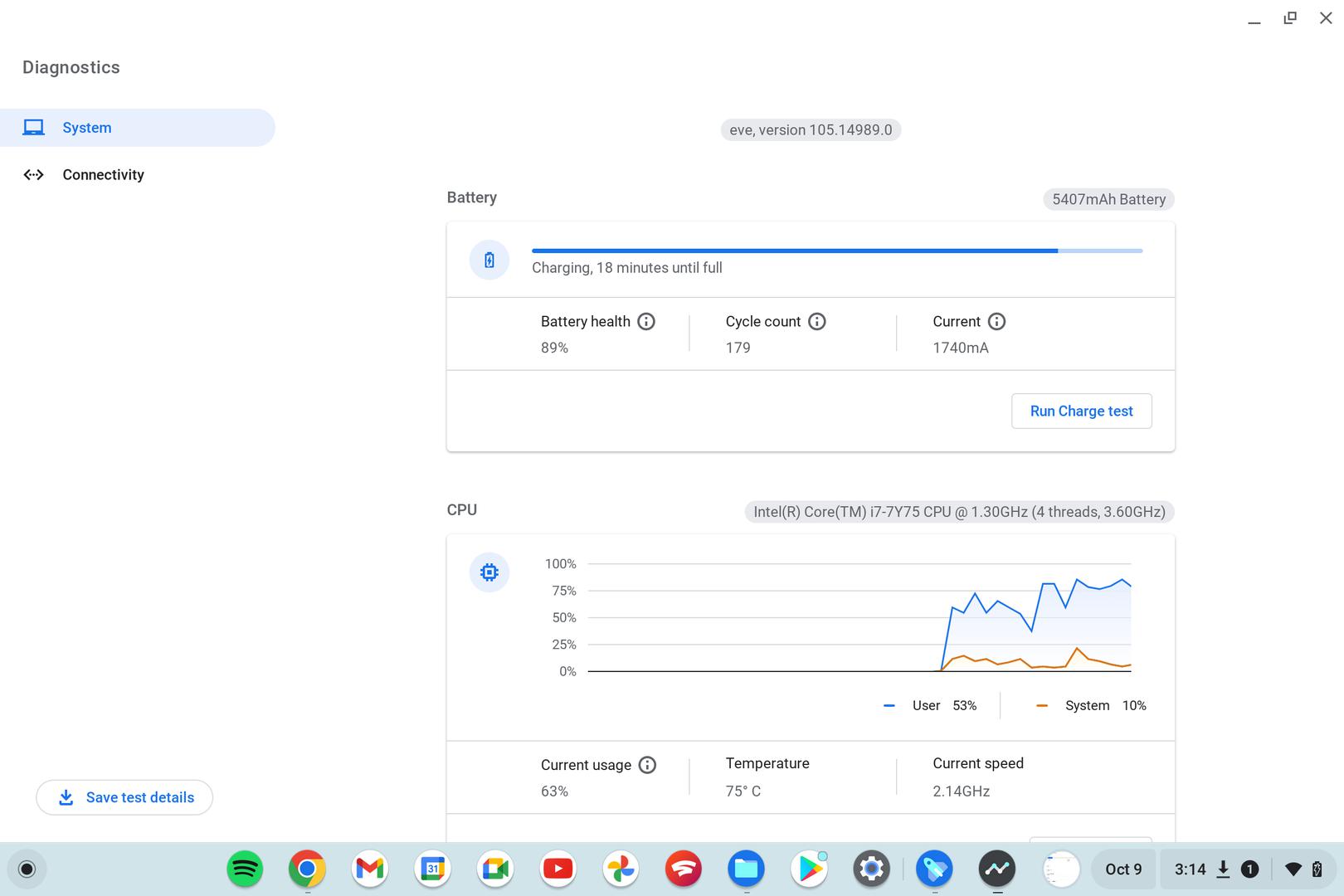Open Google Calendar from the shelf

pos(433,869)
